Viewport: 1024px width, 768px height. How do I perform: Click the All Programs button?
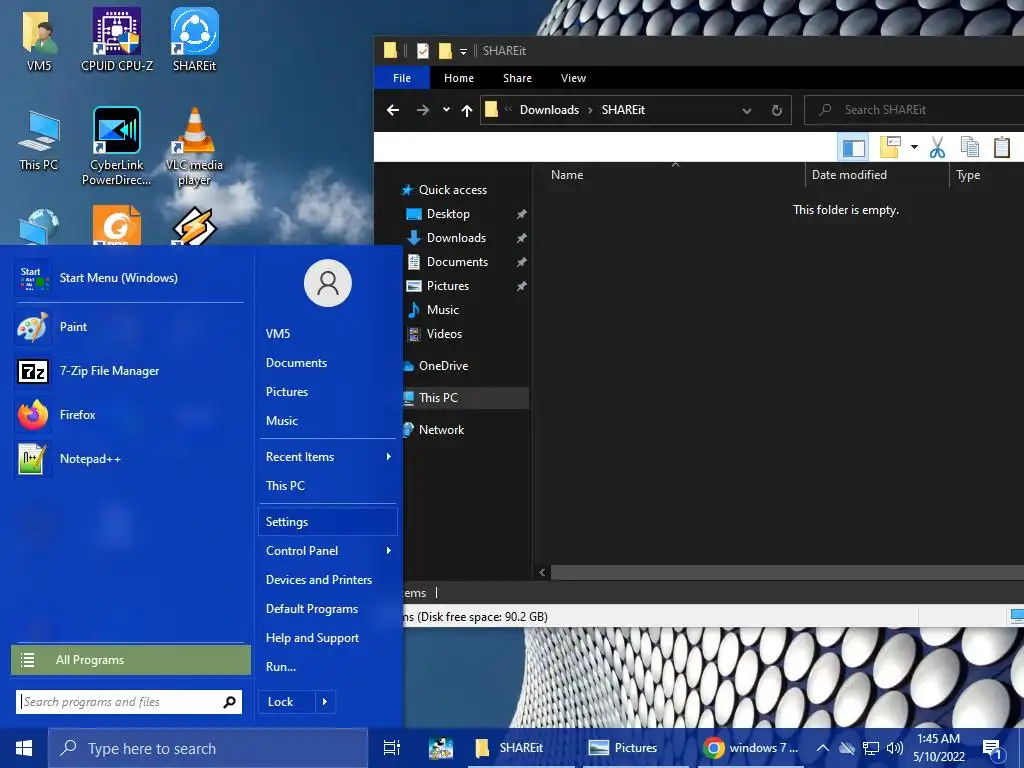click(x=131, y=660)
